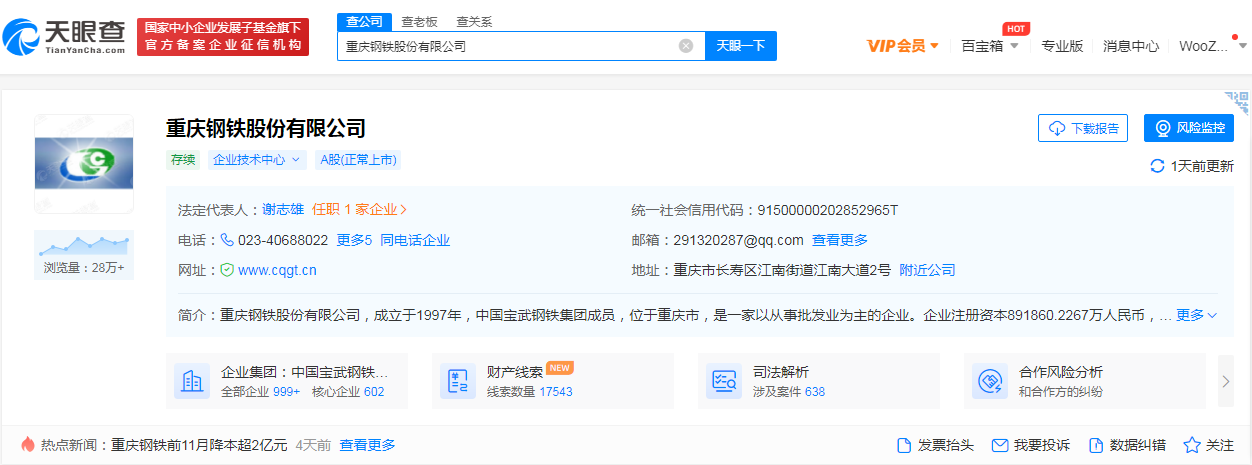Switch to the 查关系 tab
The image size is (1252, 465).
[474, 21]
